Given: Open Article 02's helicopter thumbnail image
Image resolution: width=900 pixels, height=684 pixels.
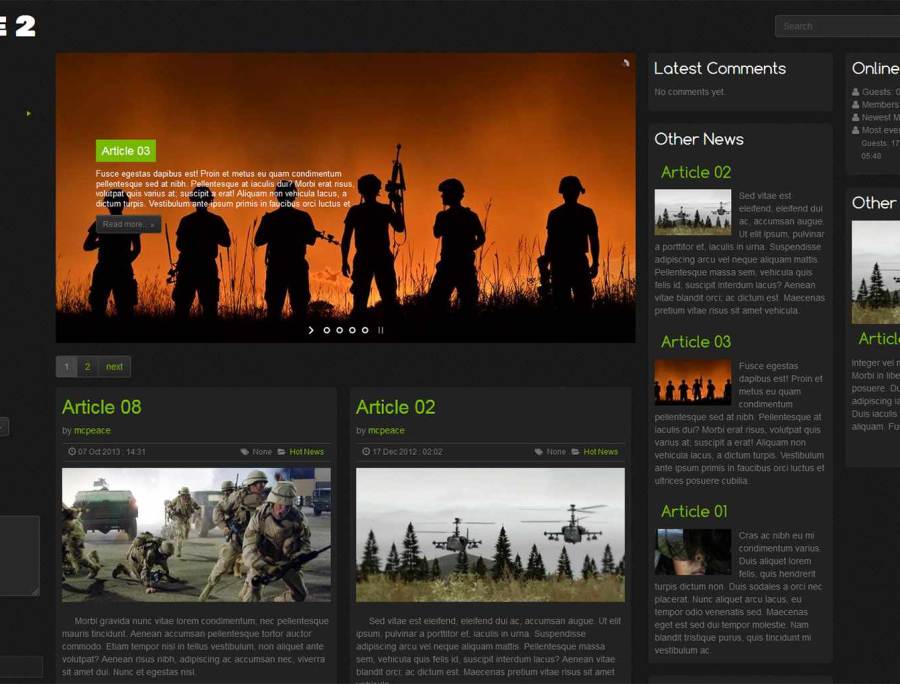Looking at the screenshot, I should point(490,535).
